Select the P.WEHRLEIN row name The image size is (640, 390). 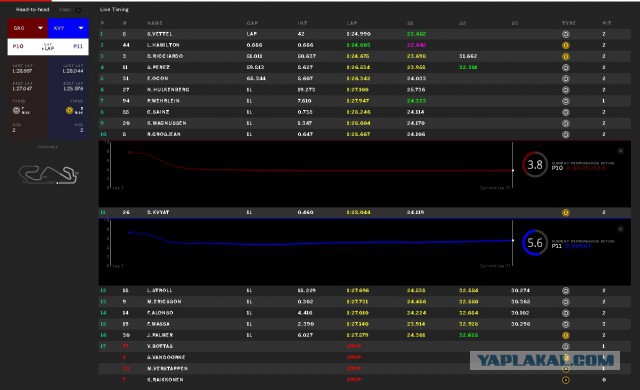point(163,100)
